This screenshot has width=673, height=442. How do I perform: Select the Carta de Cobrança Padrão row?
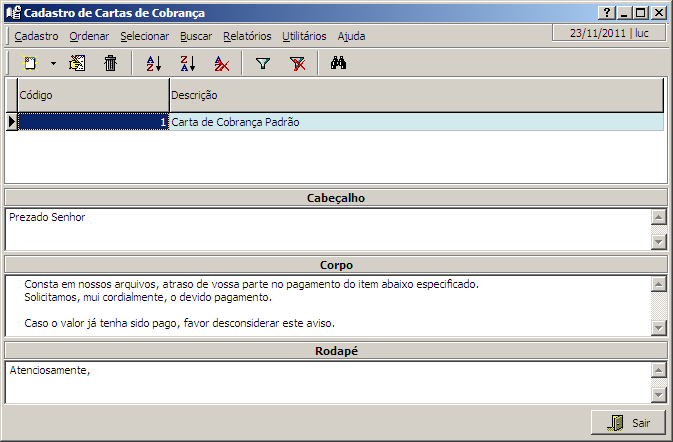point(415,122)
